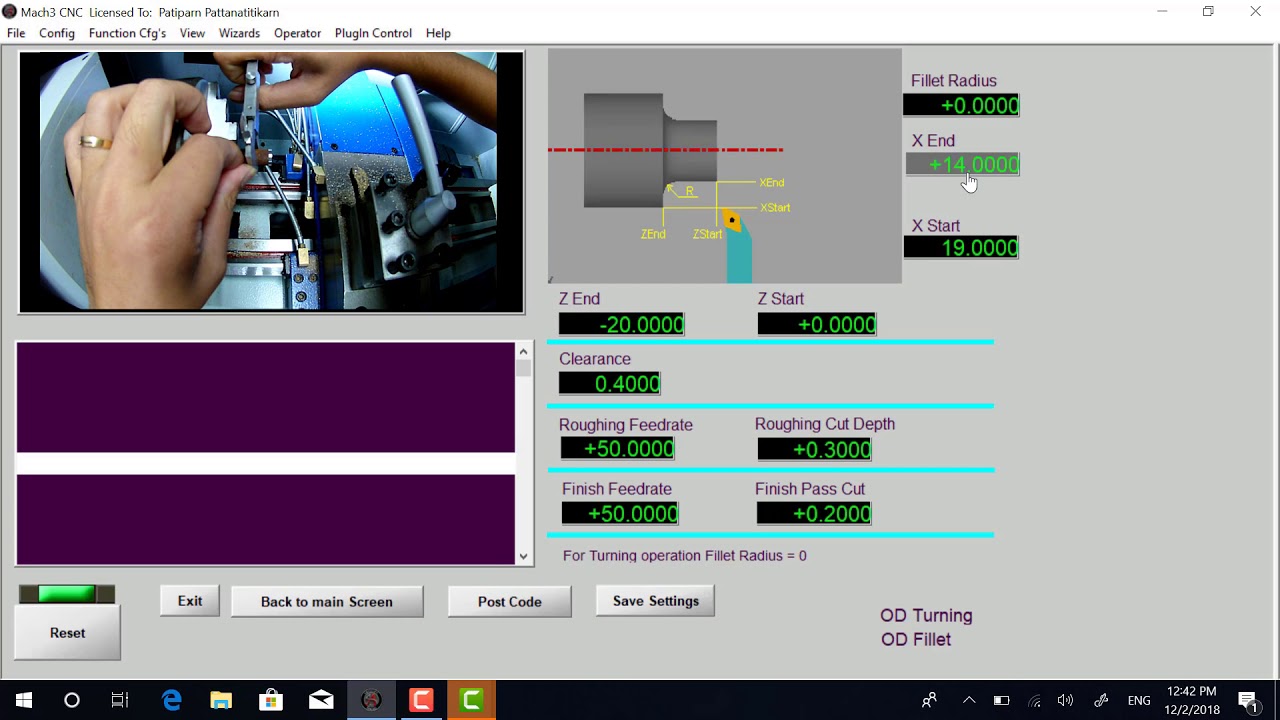1280x720 pixels.
Task: Open the volume speaker tray icon
Action: [1066, 700]
